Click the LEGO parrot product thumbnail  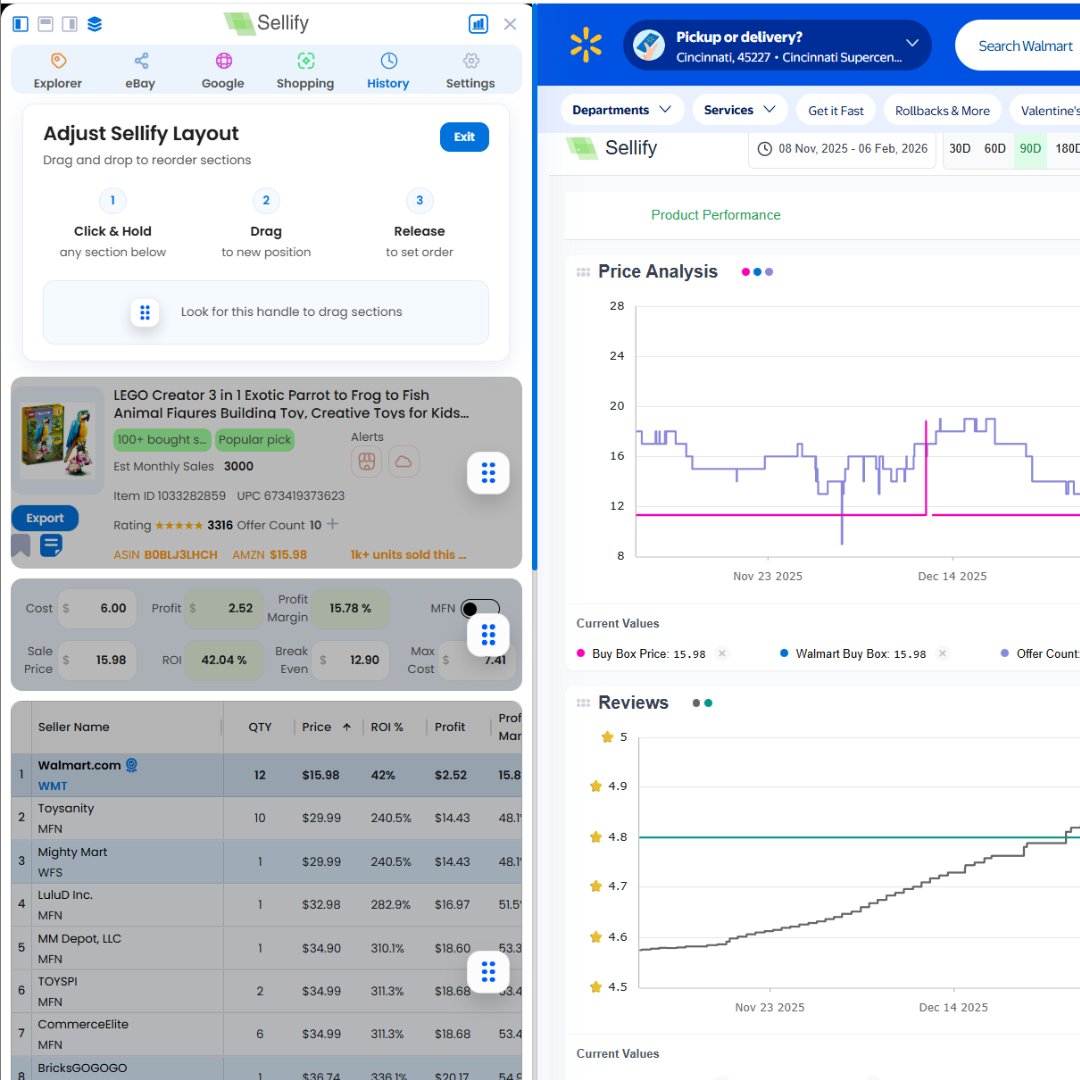[58, 441]
